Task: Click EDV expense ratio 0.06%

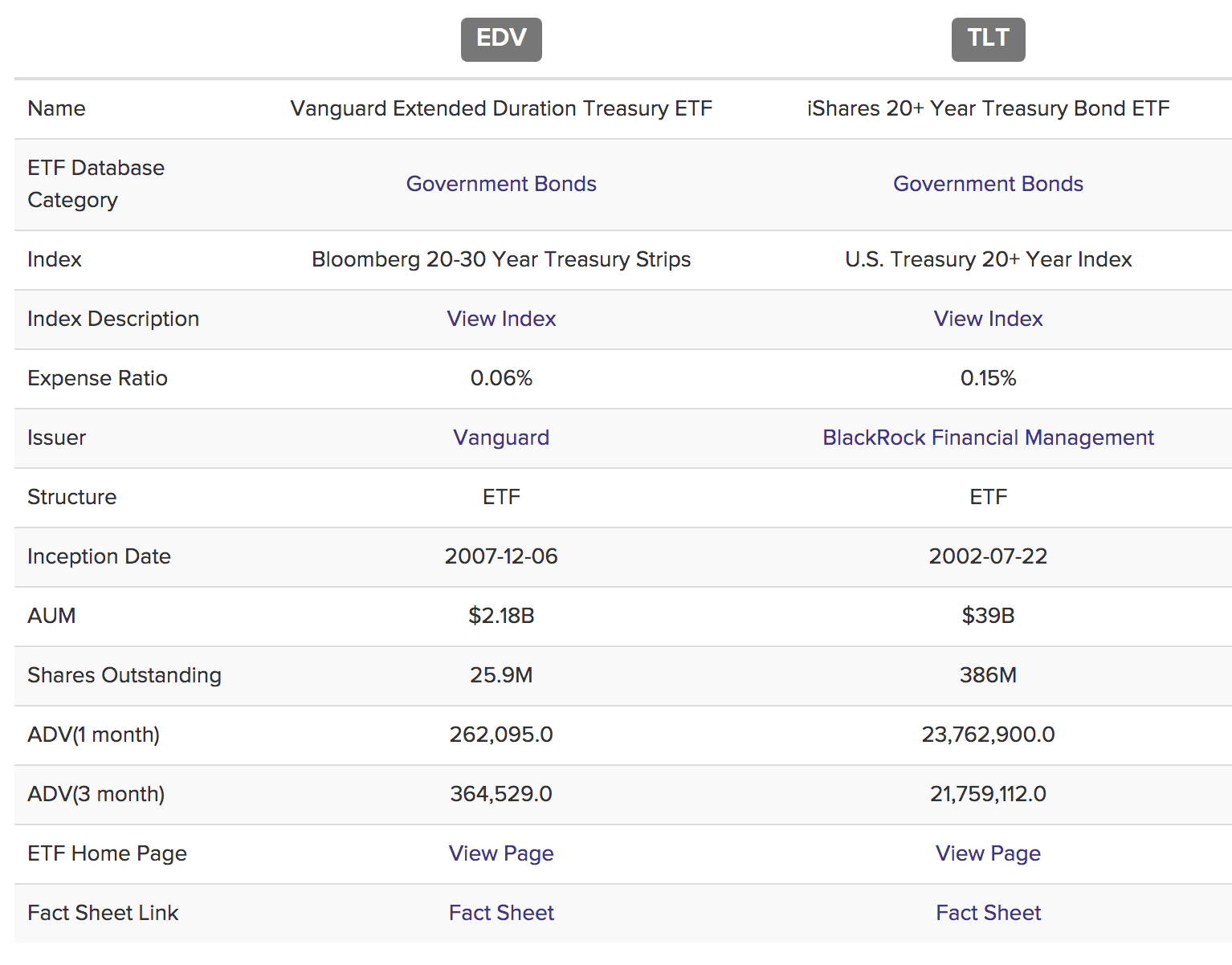Action: tap(501, 378)
